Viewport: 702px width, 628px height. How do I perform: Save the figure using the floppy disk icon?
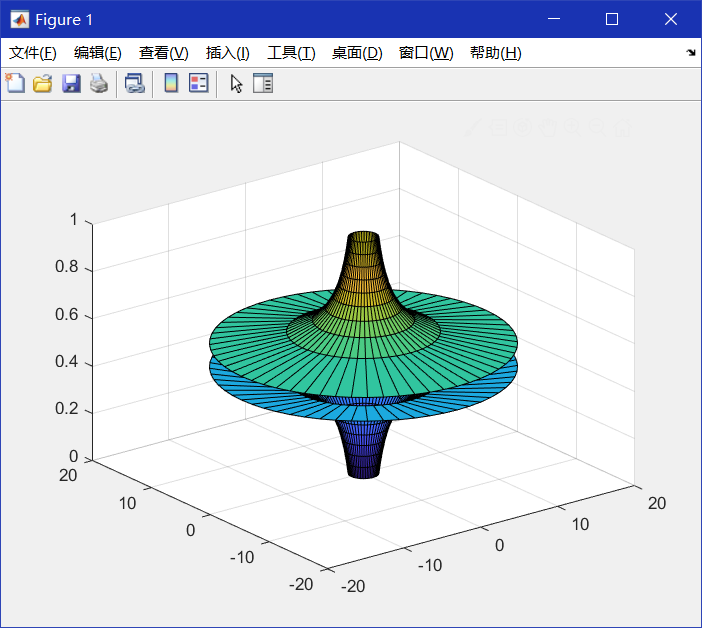pos(71,83)
